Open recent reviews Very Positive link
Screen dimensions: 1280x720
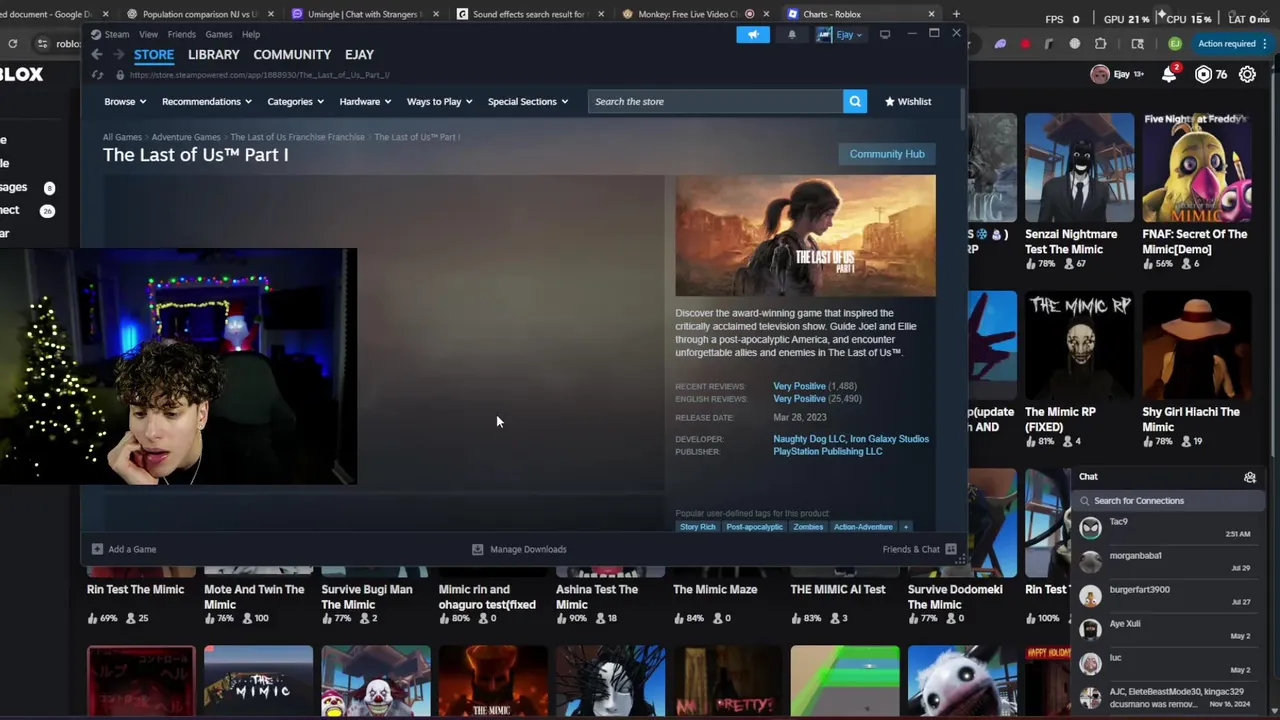point(799,386)
